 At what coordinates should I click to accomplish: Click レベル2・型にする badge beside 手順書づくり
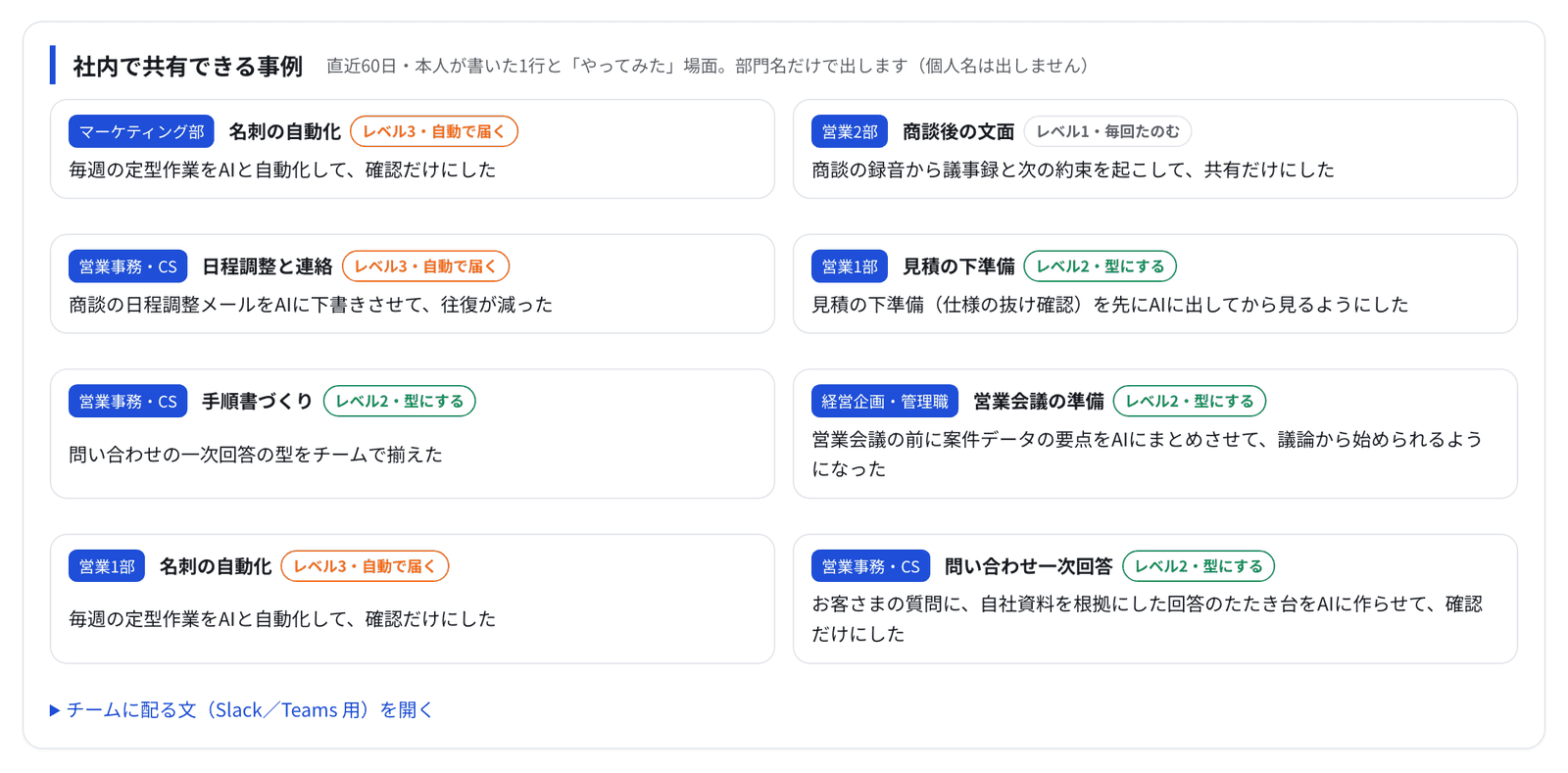click(x=400, y=402)
